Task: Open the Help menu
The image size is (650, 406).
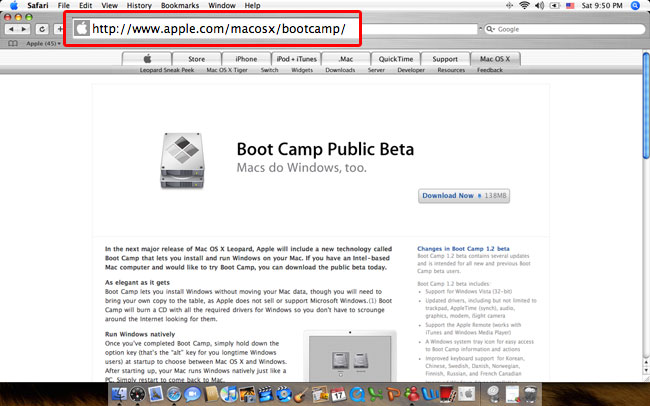Action: pos(252,5)
